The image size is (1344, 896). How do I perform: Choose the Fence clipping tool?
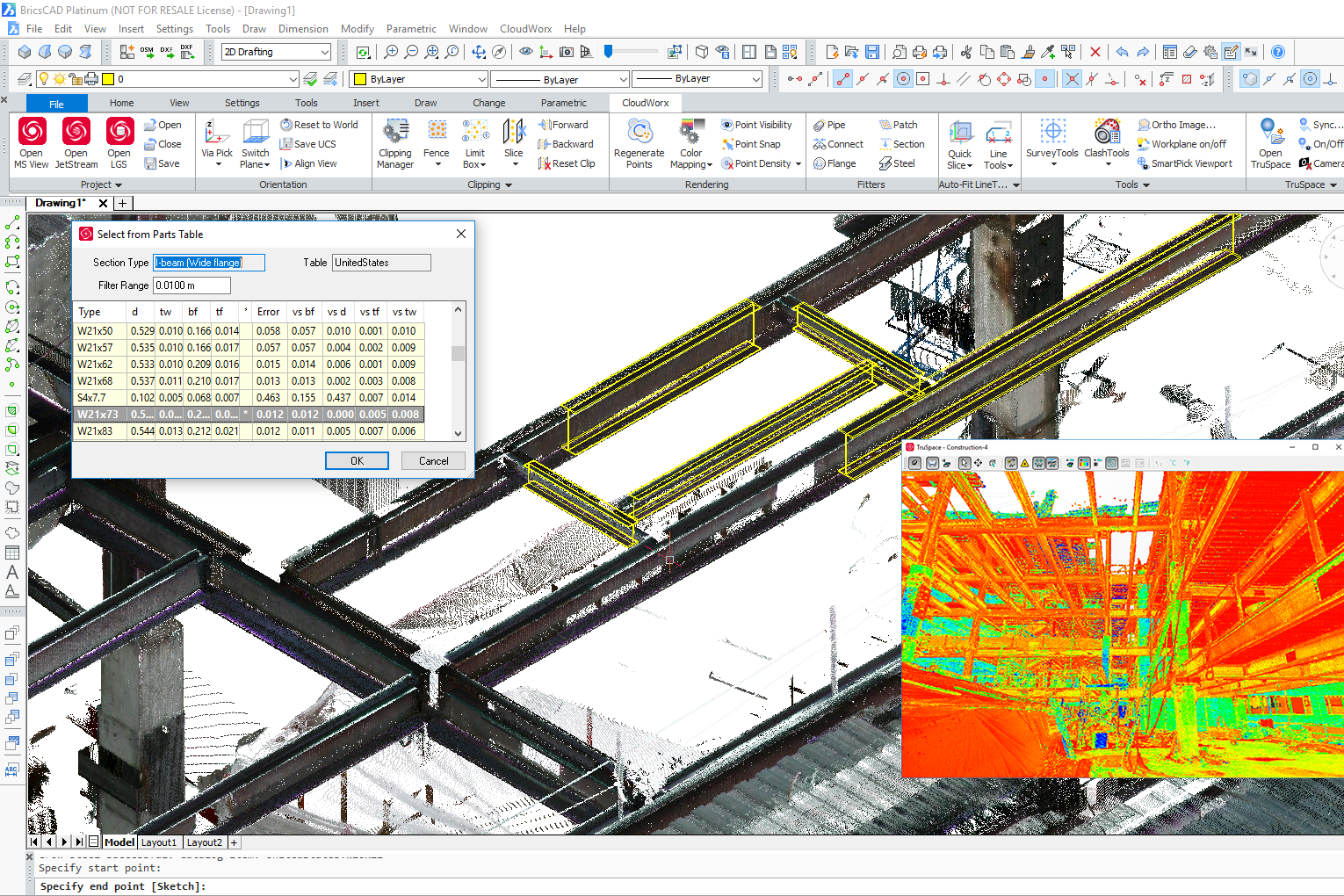pos(437,143)
